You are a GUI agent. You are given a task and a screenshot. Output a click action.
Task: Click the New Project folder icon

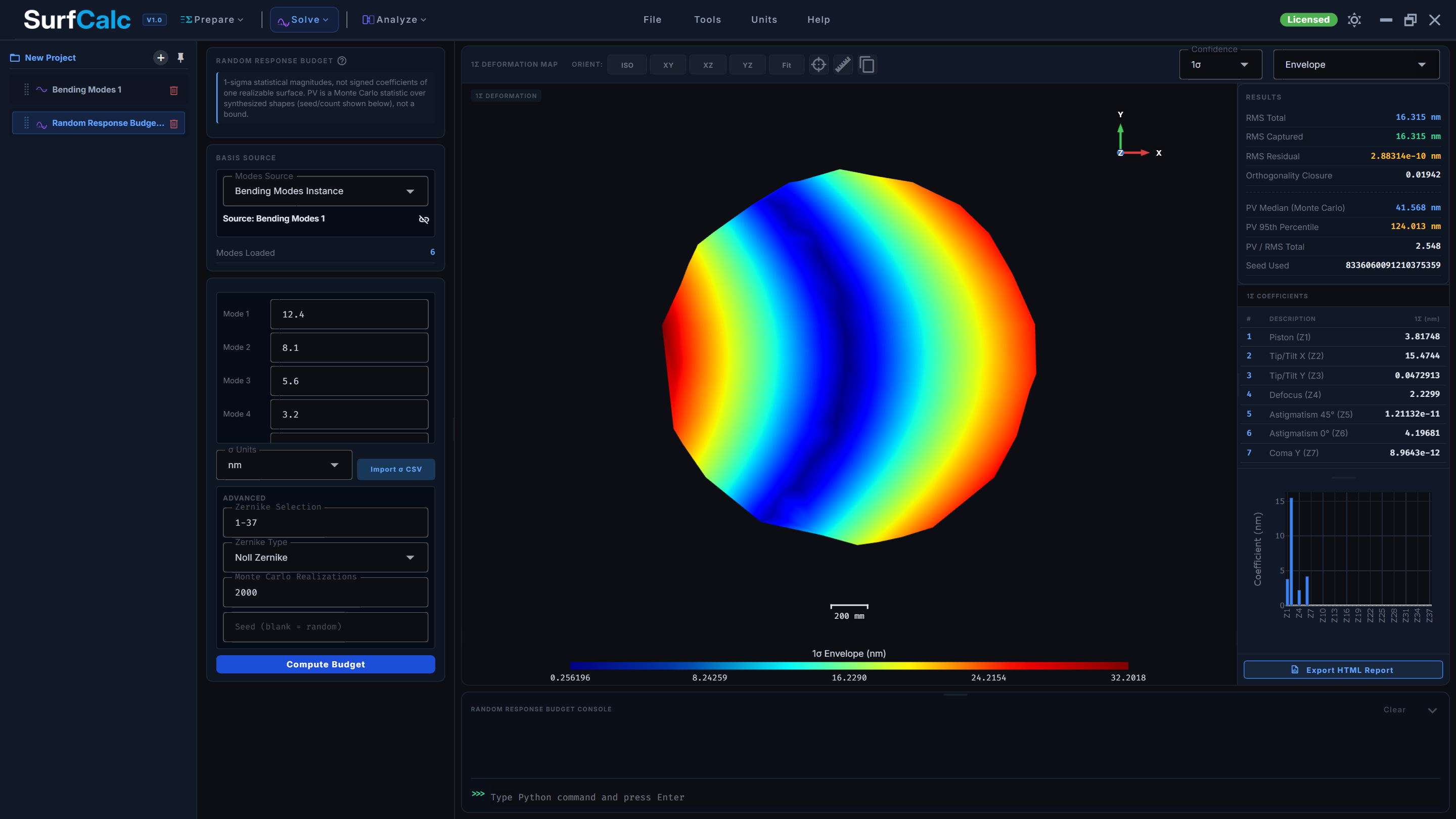15,58
